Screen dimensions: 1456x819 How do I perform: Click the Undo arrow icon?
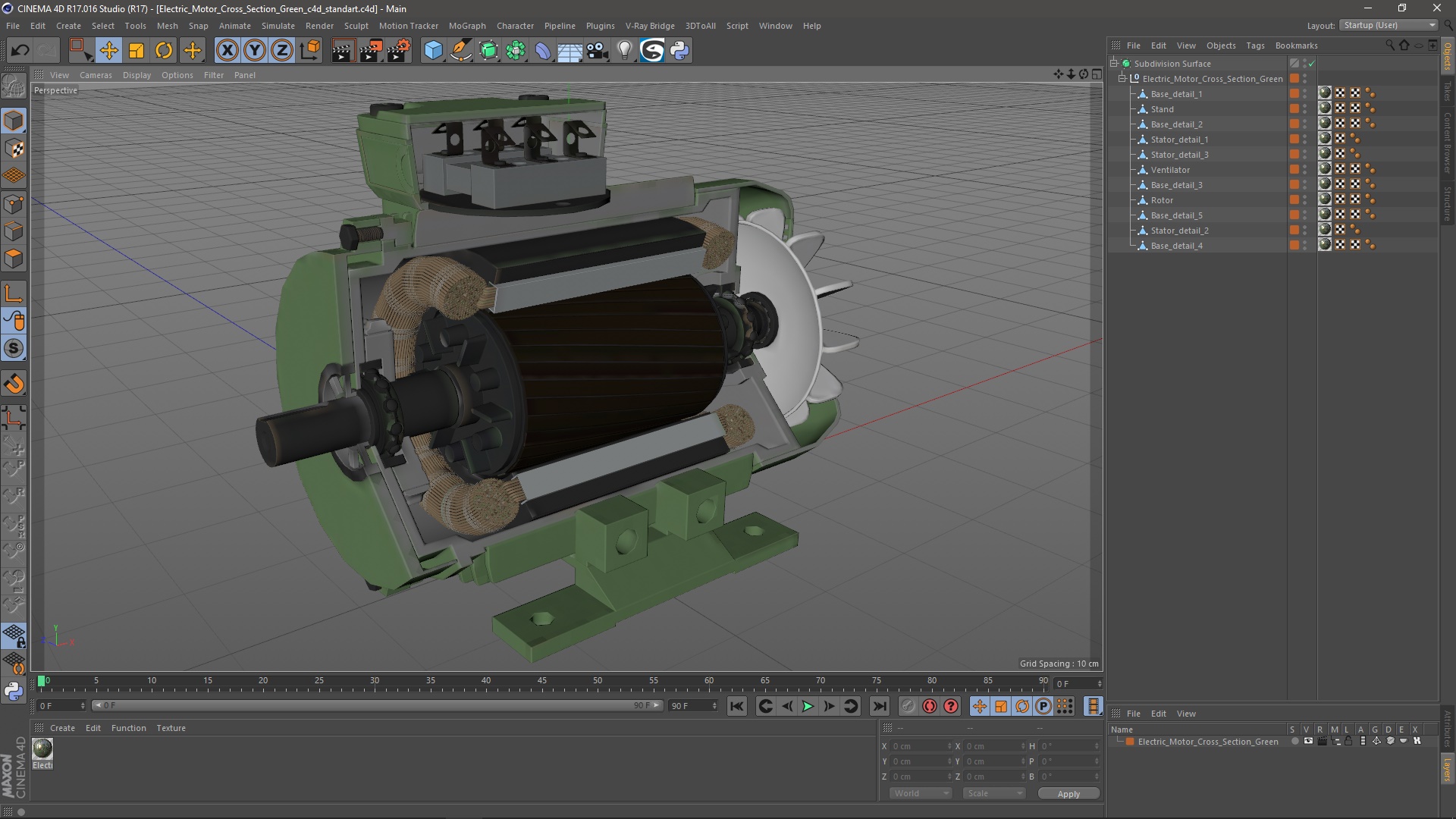coord(20,51)
